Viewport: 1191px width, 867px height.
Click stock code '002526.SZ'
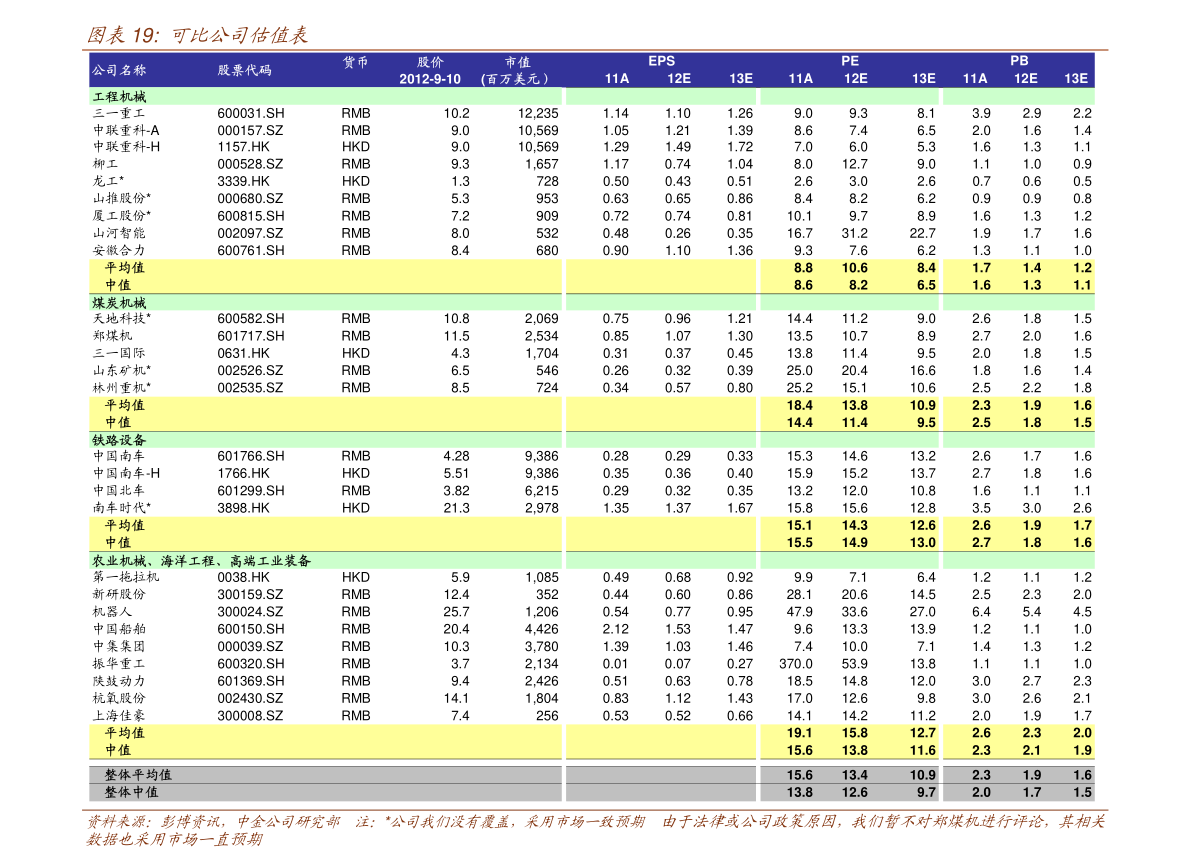click(250, 371)
